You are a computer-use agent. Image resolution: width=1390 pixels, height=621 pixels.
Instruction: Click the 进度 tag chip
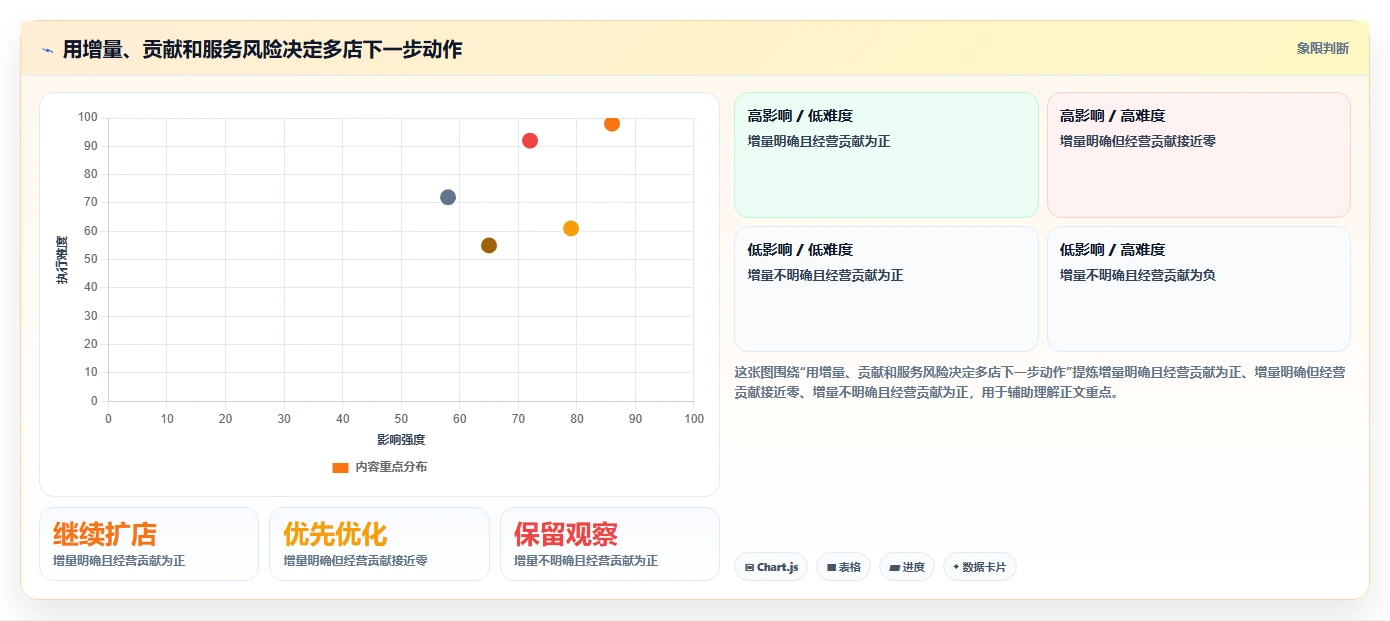coord(907,567)
